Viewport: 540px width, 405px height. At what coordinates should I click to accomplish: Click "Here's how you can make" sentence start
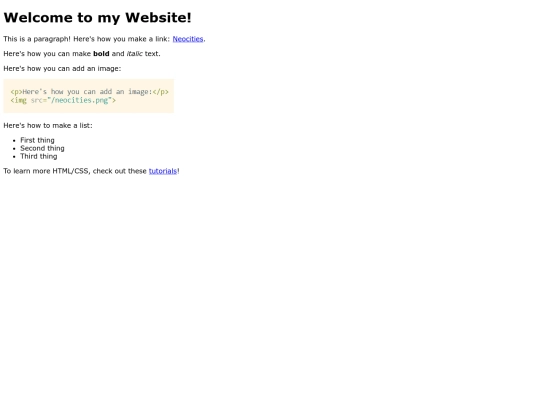(47, 54)
